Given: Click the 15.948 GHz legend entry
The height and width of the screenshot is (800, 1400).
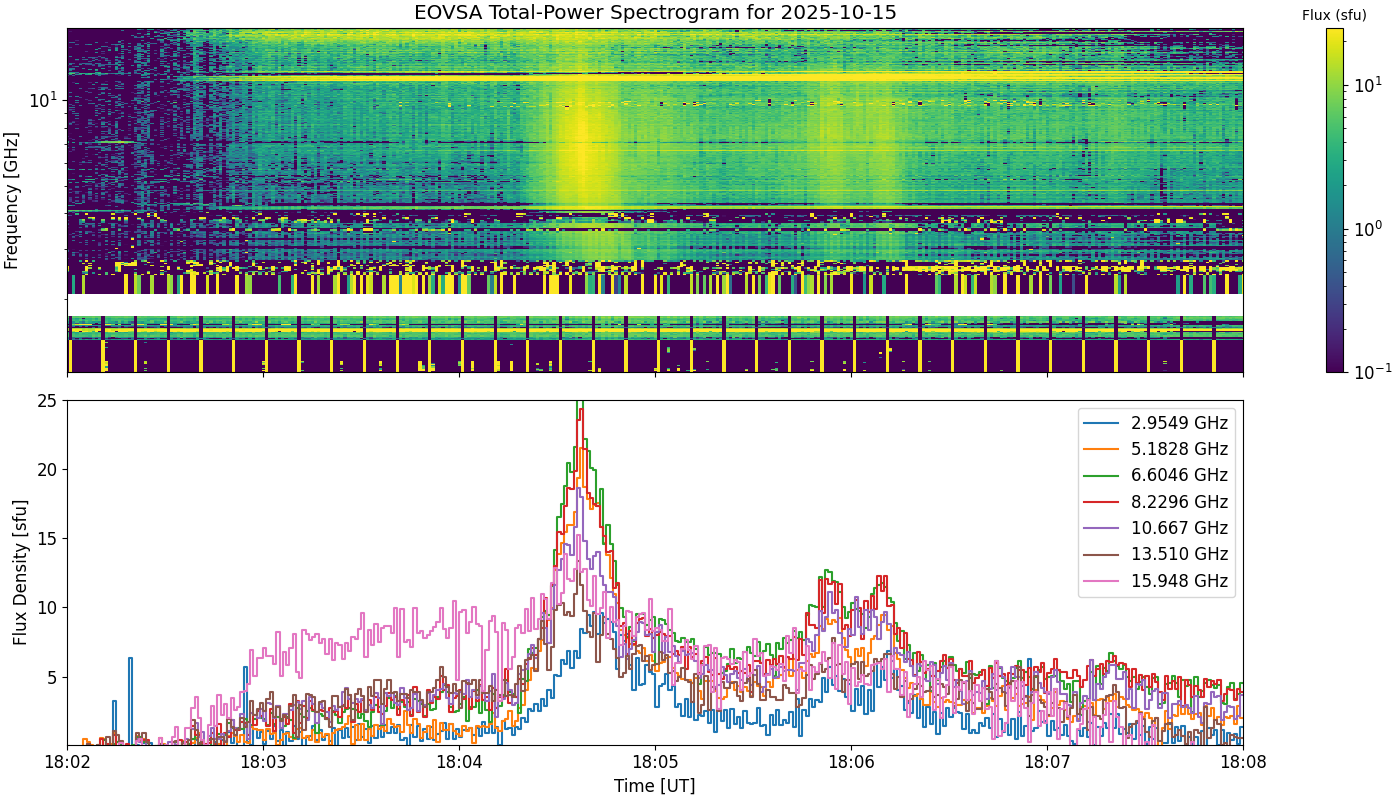Looking at the screenshot, I should click(1156, 581).
